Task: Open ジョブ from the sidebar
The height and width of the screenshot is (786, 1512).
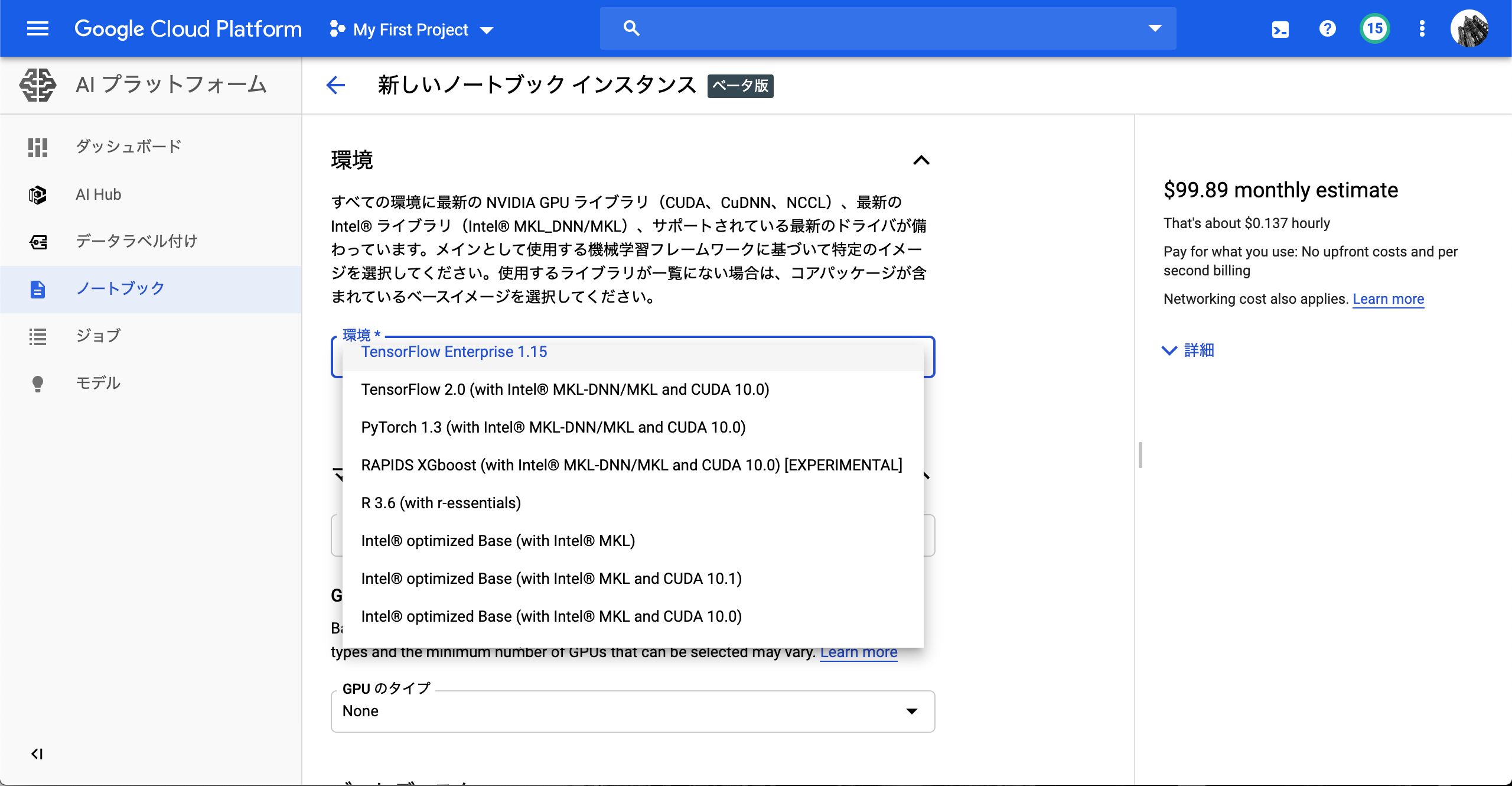Action: pos(97,336)
